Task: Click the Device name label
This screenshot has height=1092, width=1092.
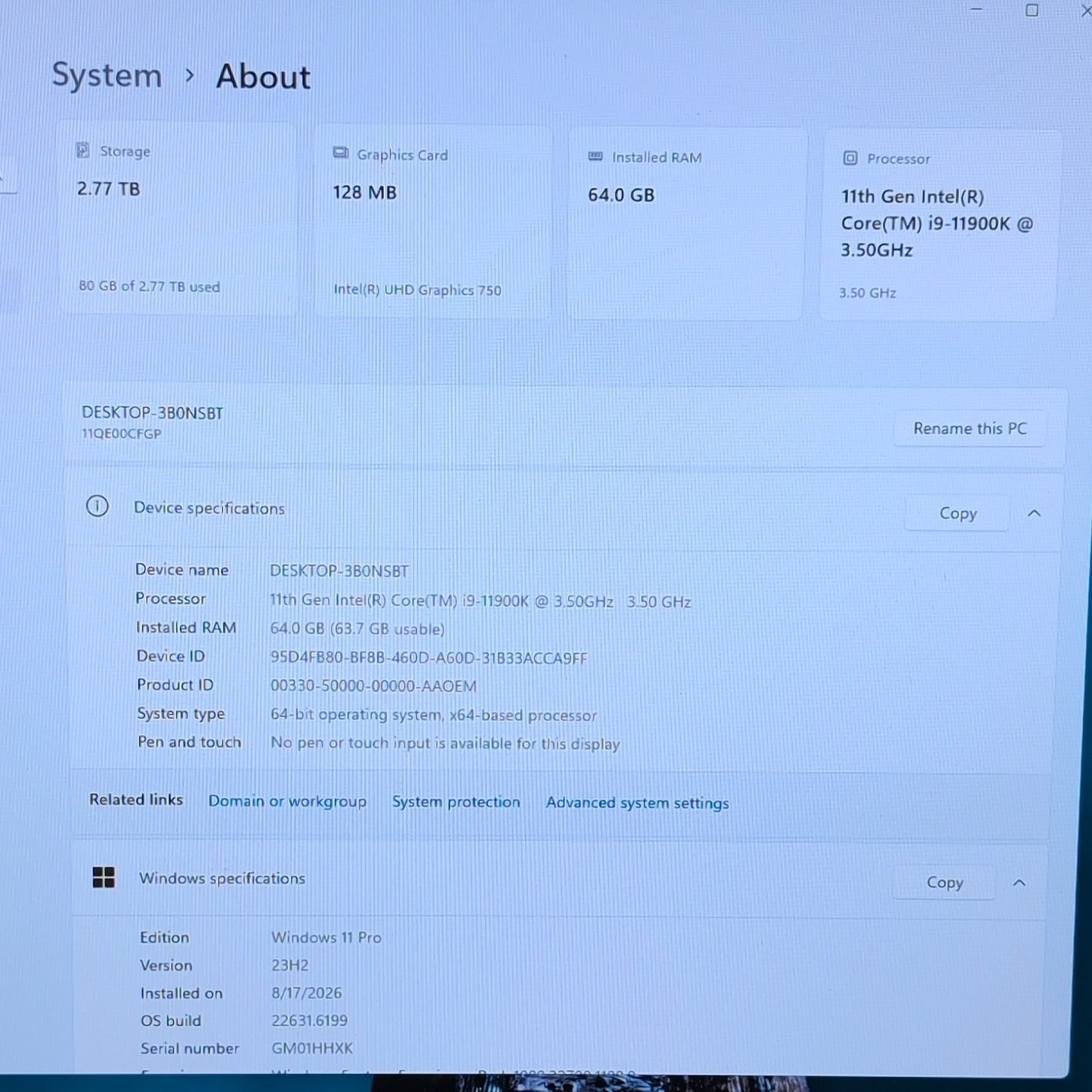Action: [182, 570]
